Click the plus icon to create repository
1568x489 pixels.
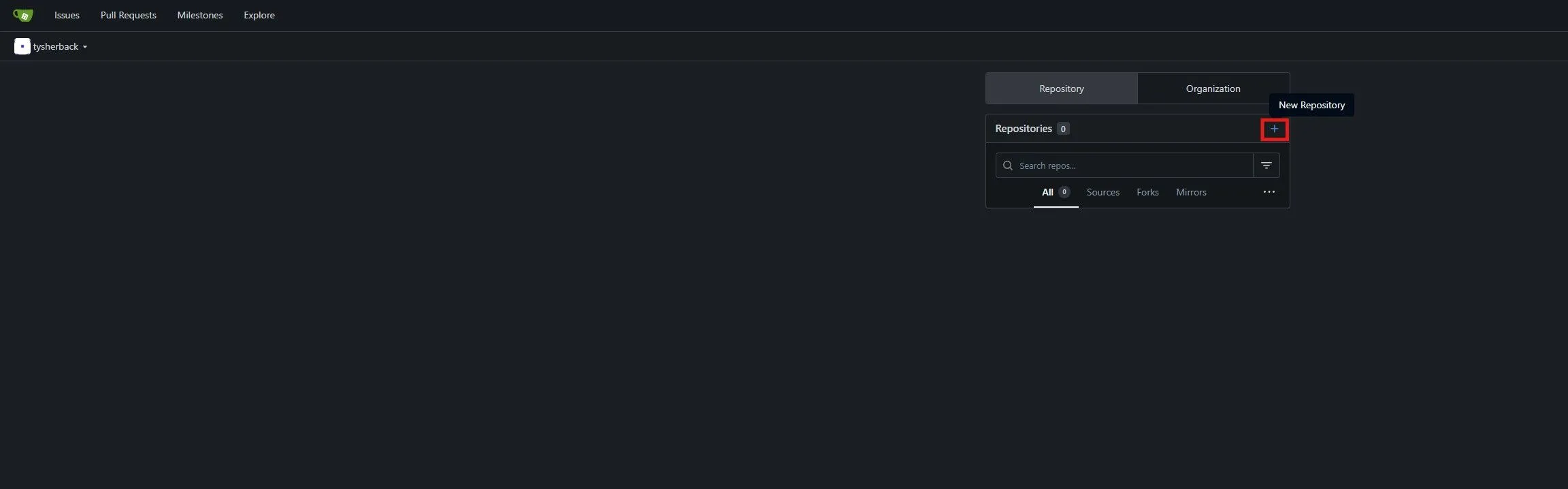(x=1274, y=129)
